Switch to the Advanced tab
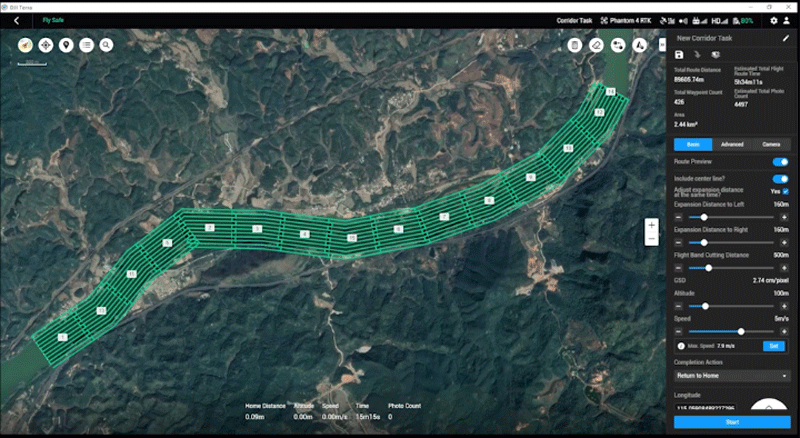This screenshot has height=438, width=800. (x=732, y=144)
